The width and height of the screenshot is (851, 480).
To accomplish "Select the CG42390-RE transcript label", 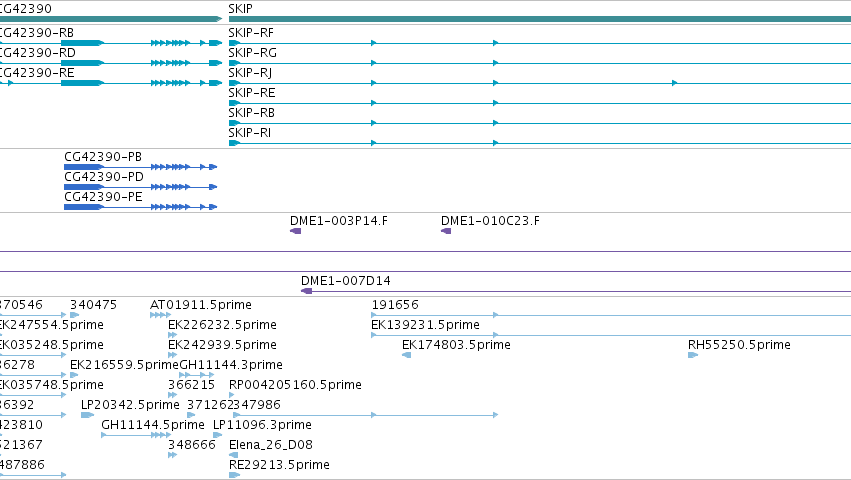I will [x=37, y=73].
